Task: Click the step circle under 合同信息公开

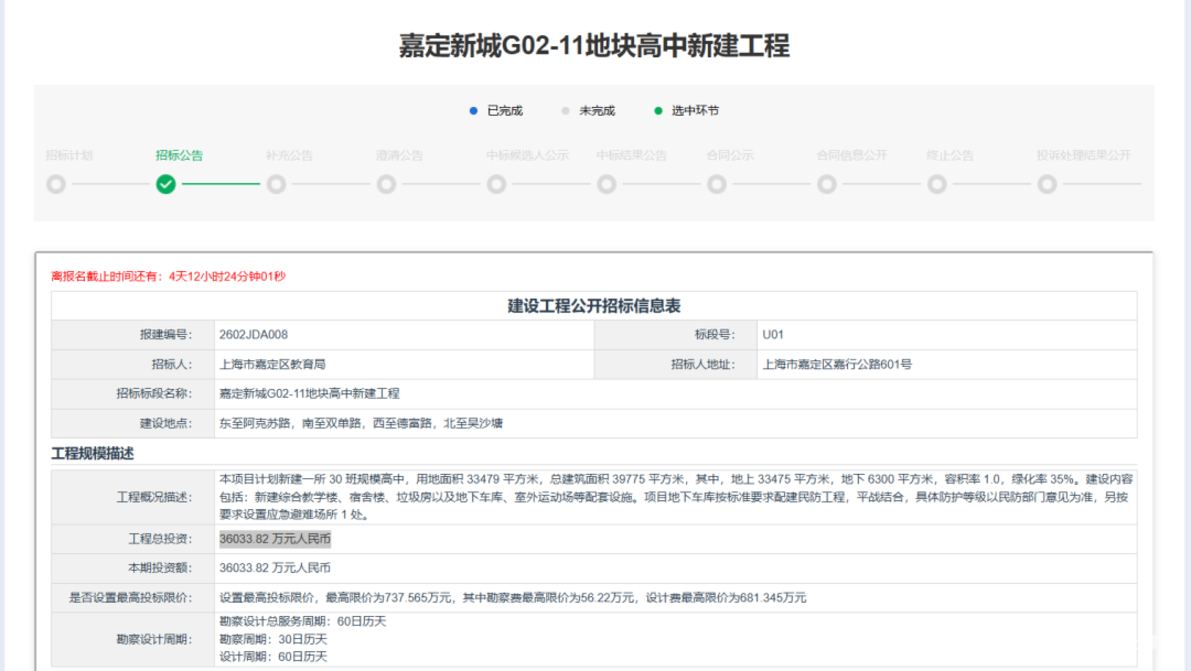Action: pos(827,184)
